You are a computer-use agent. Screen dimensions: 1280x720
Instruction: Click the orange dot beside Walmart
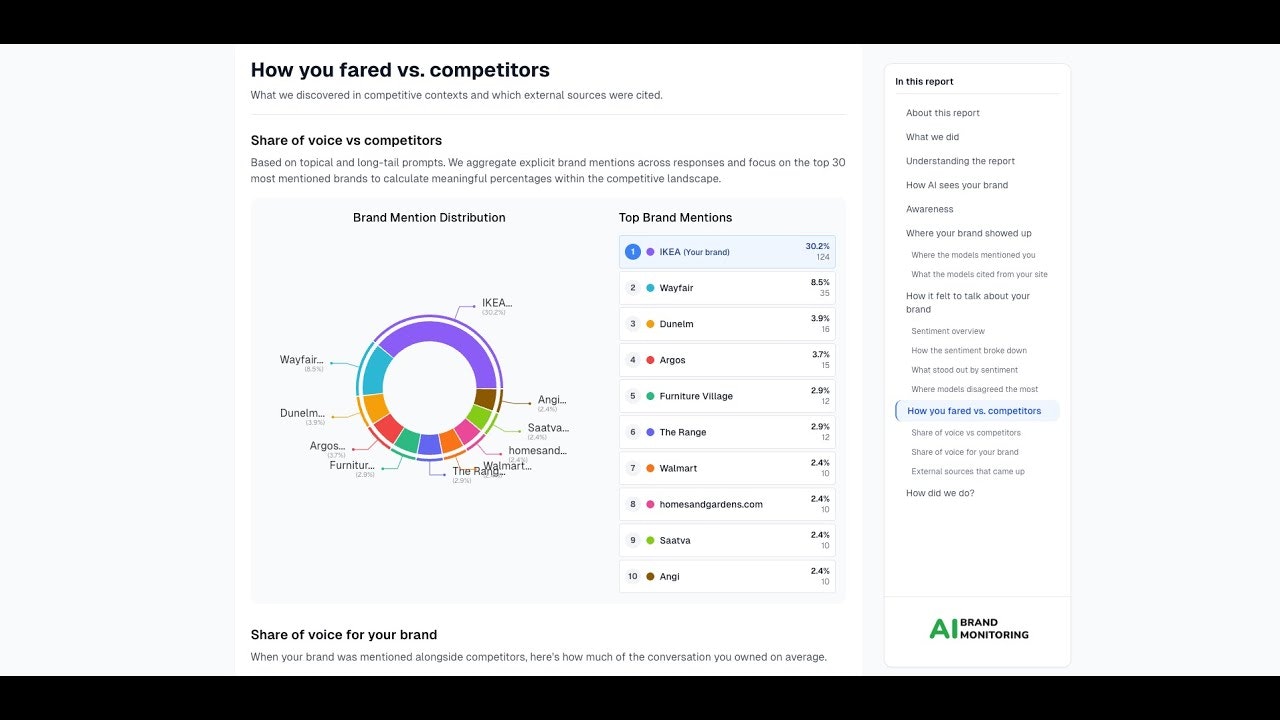[x=648, y=467]
